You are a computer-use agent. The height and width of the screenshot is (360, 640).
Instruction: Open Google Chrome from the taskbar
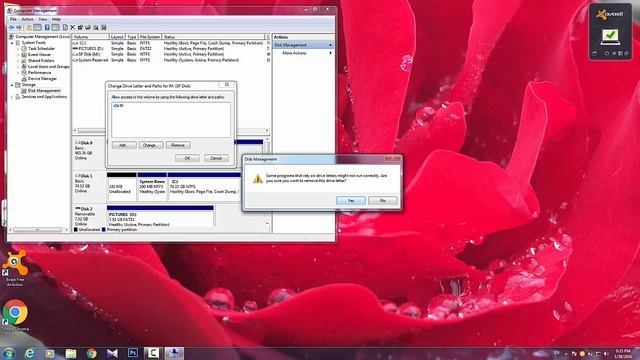pyautogui.click(x=91, y=353)
